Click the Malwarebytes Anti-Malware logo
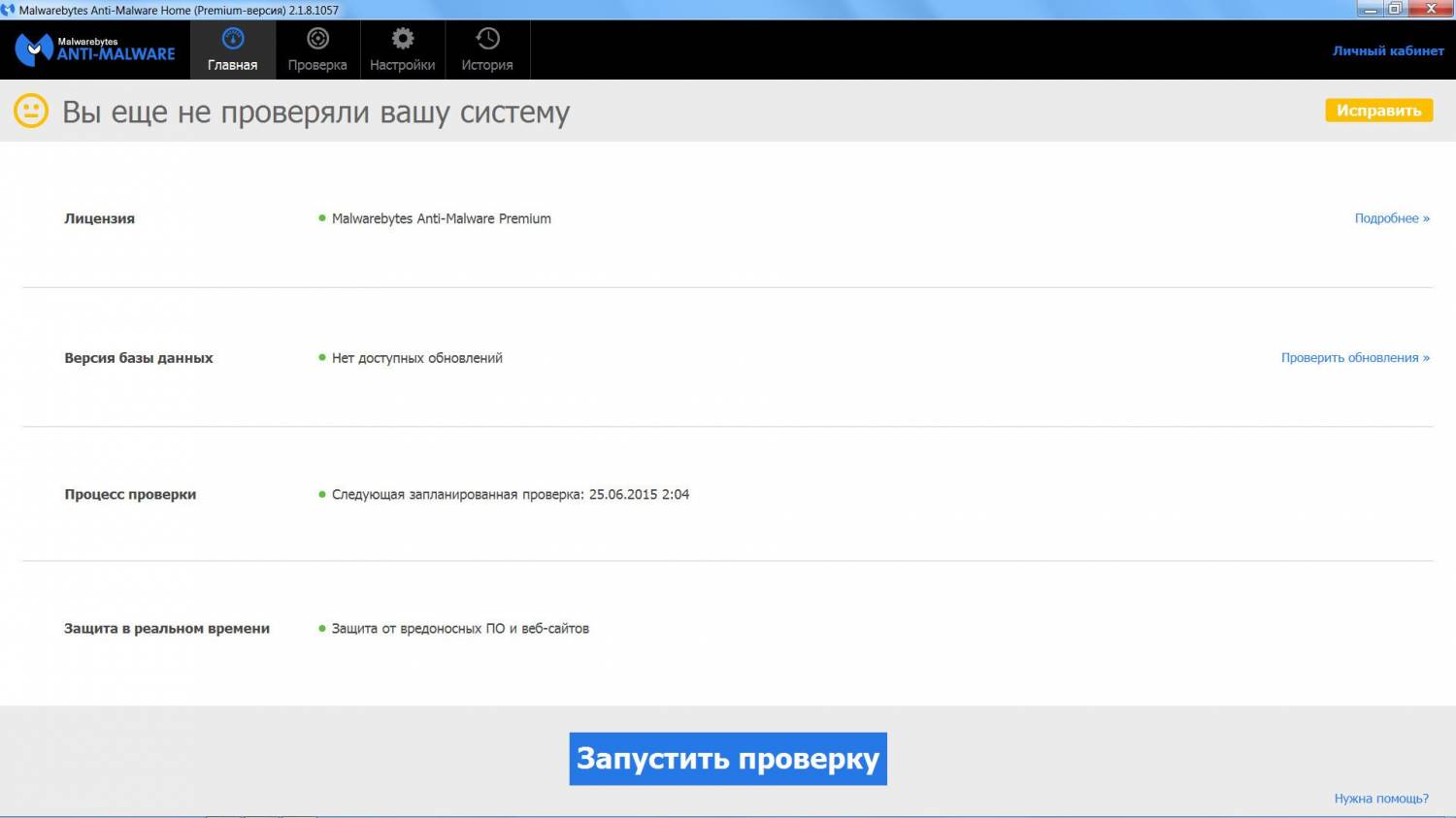The width and height of the screenshot is (1456, 818). 95,49
